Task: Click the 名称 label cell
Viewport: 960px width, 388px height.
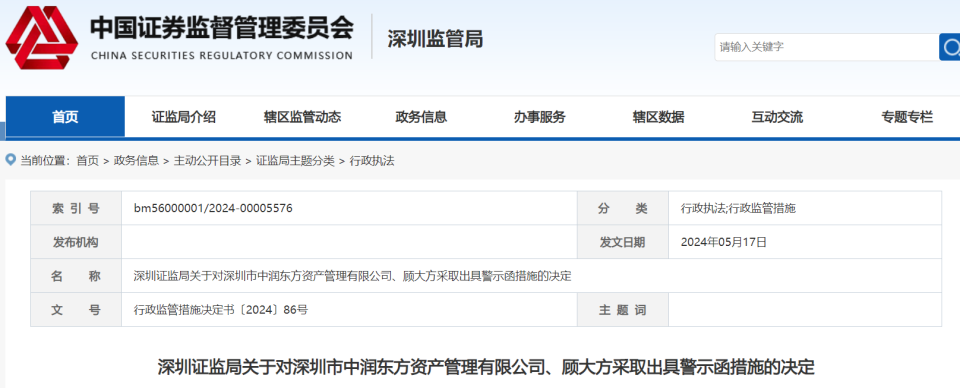Action: pyautogui.click(x=76, y=275)
